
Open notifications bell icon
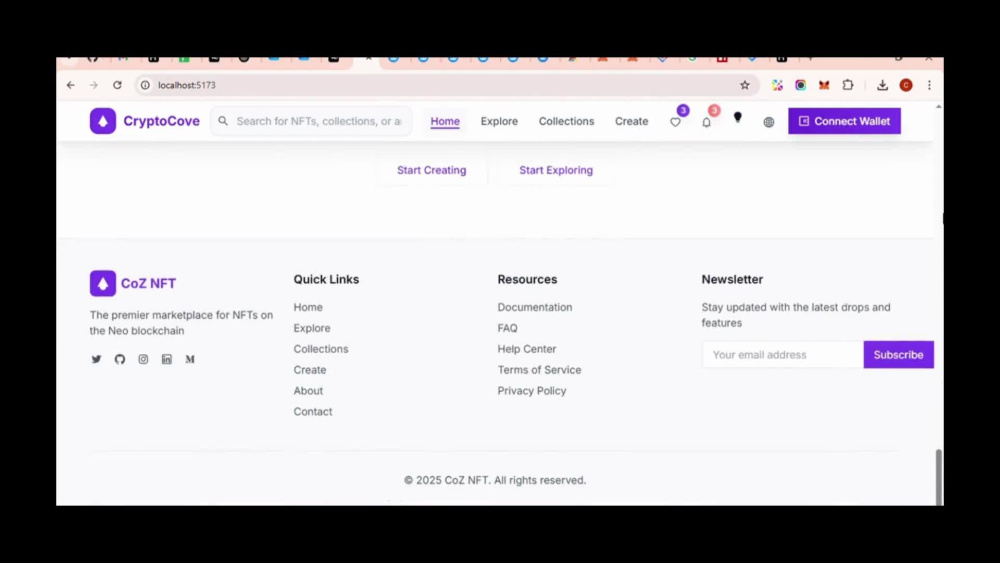coord(707,122)
